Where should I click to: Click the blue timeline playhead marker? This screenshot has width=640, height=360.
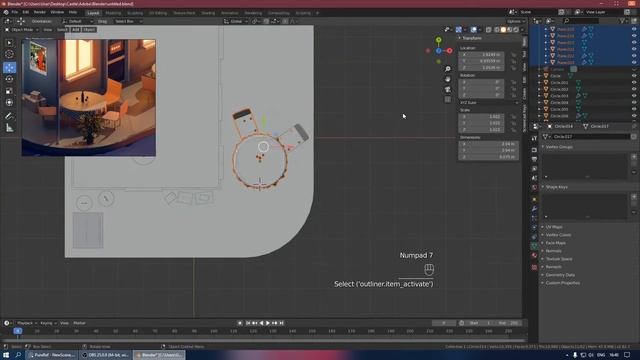18,331
